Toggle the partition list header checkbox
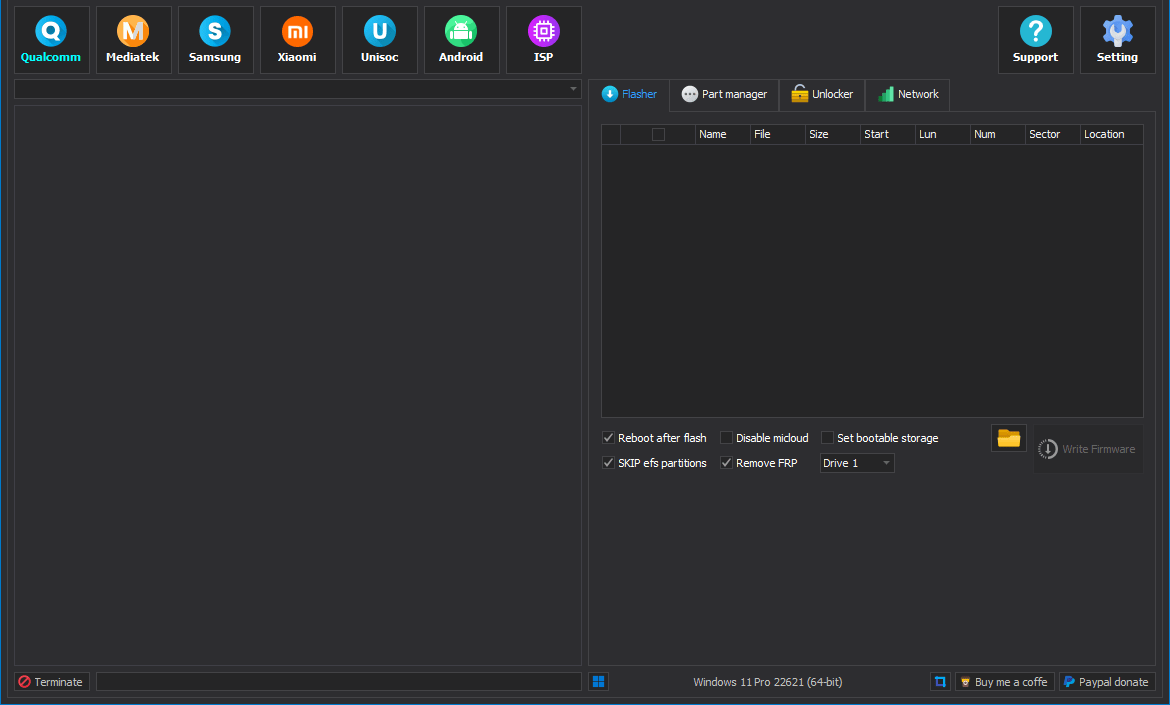1170x705 pixels. pos(660,133)
